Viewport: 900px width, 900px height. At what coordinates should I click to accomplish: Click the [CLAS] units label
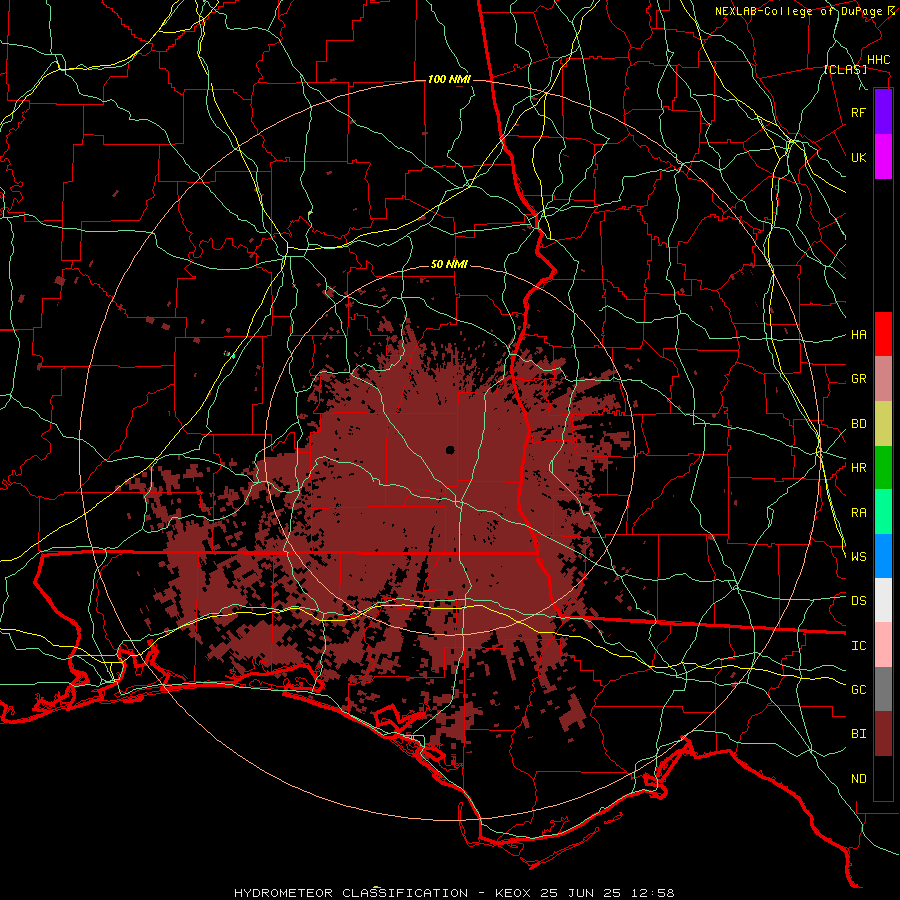pyautogui.click(x=845, y=70)
